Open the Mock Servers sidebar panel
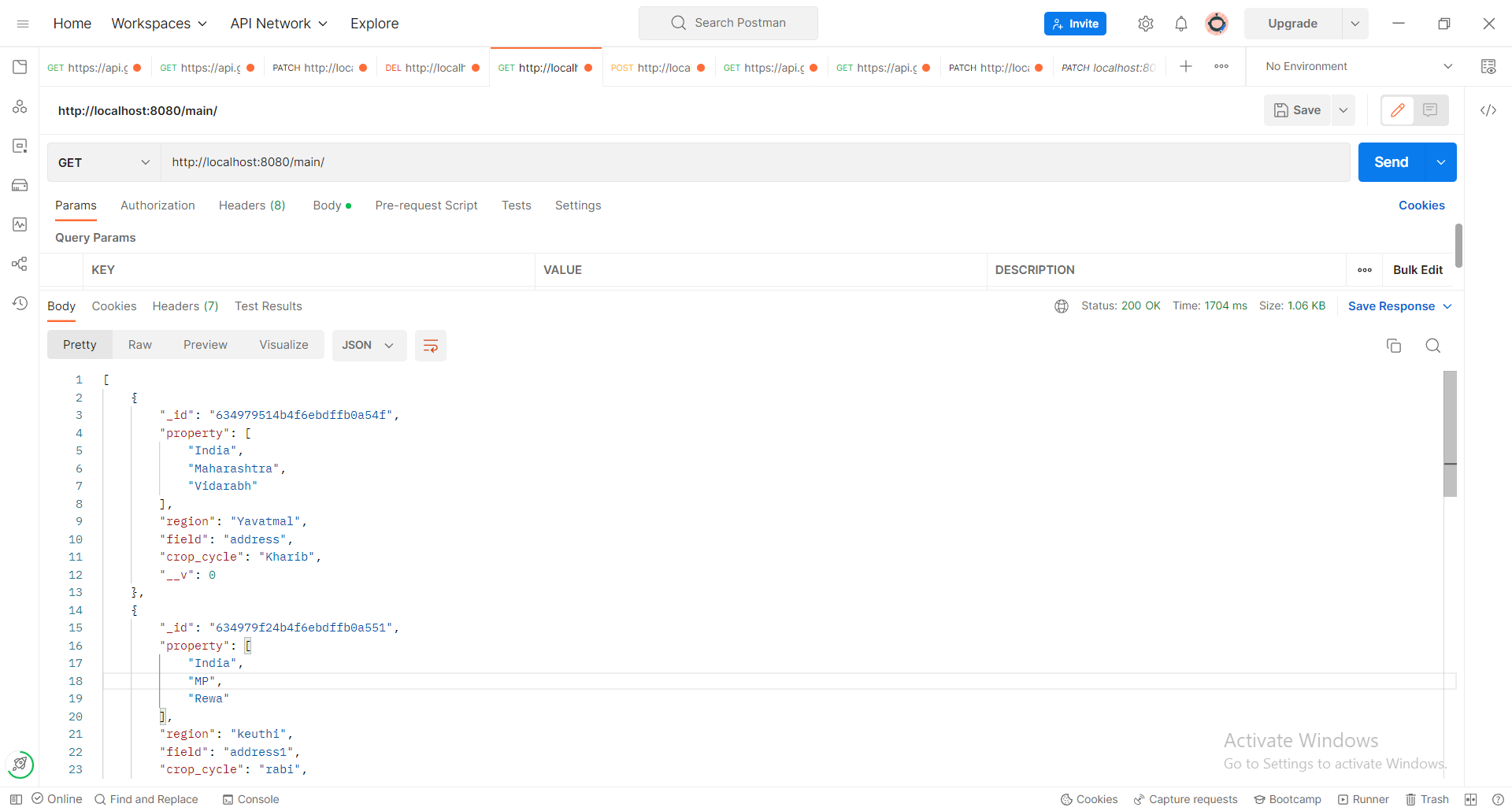 20,185
